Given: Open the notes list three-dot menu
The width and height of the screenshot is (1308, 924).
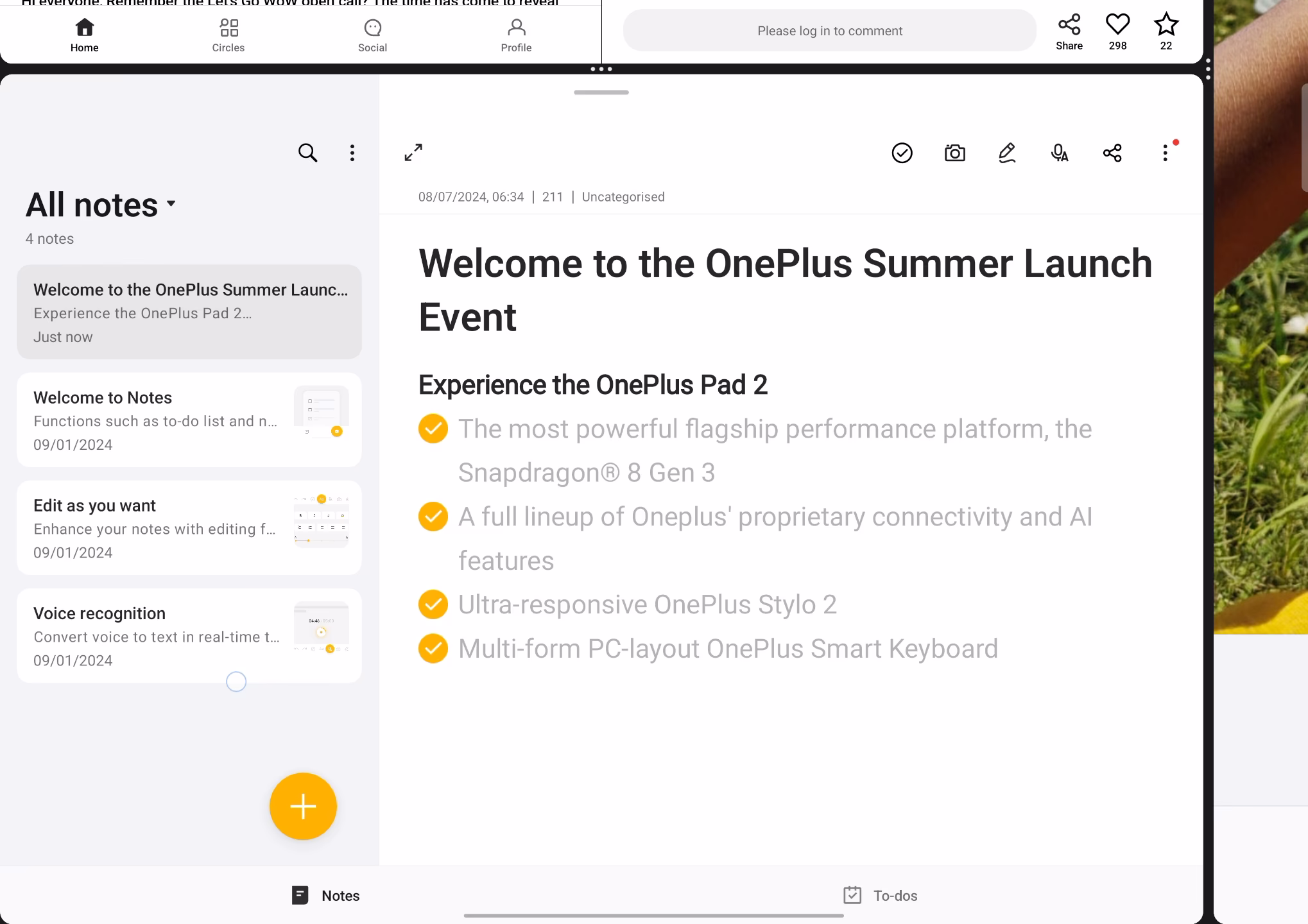Looking at the screenshot, I should pyautogui.click(x=352, y=153).
